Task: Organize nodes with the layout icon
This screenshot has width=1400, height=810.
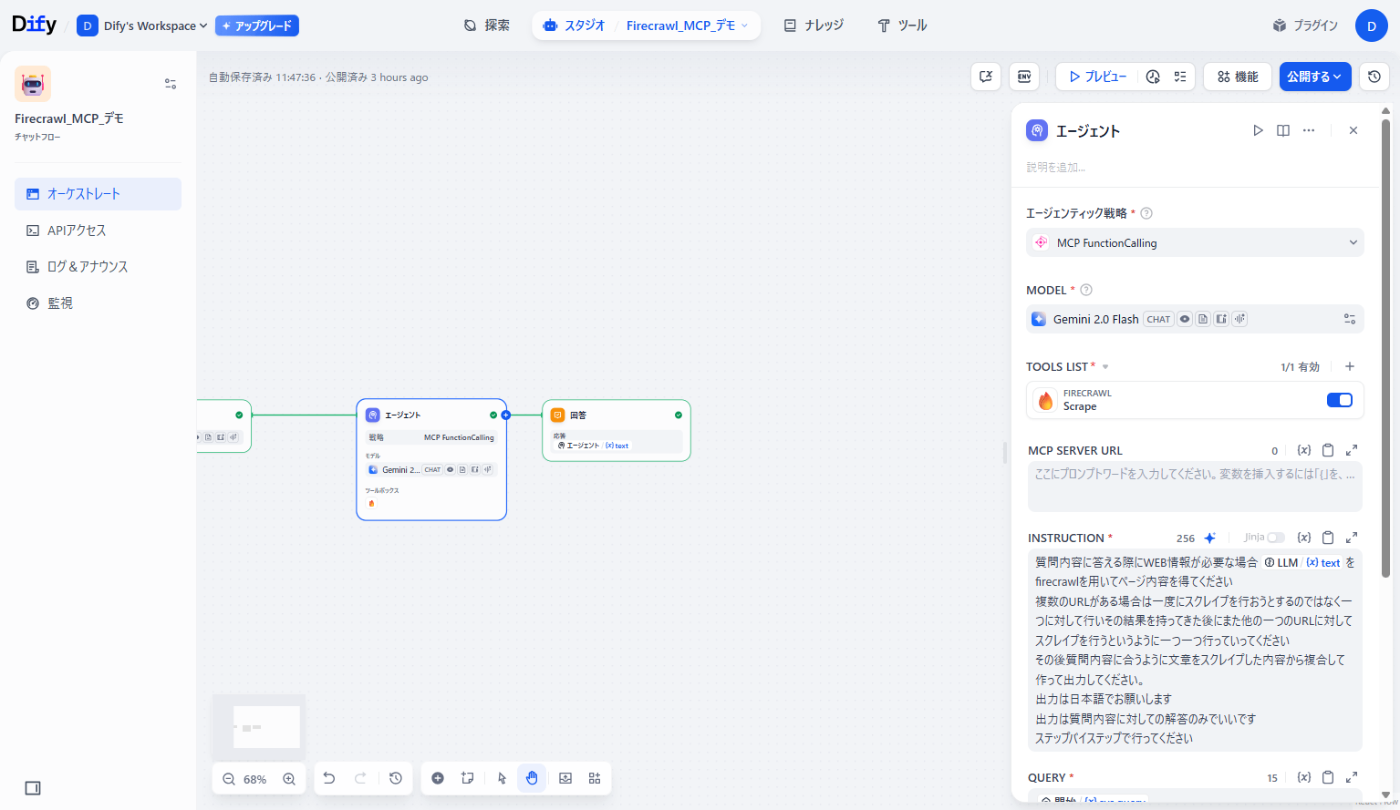Action: pyautogui.click(x=594, y=778)
